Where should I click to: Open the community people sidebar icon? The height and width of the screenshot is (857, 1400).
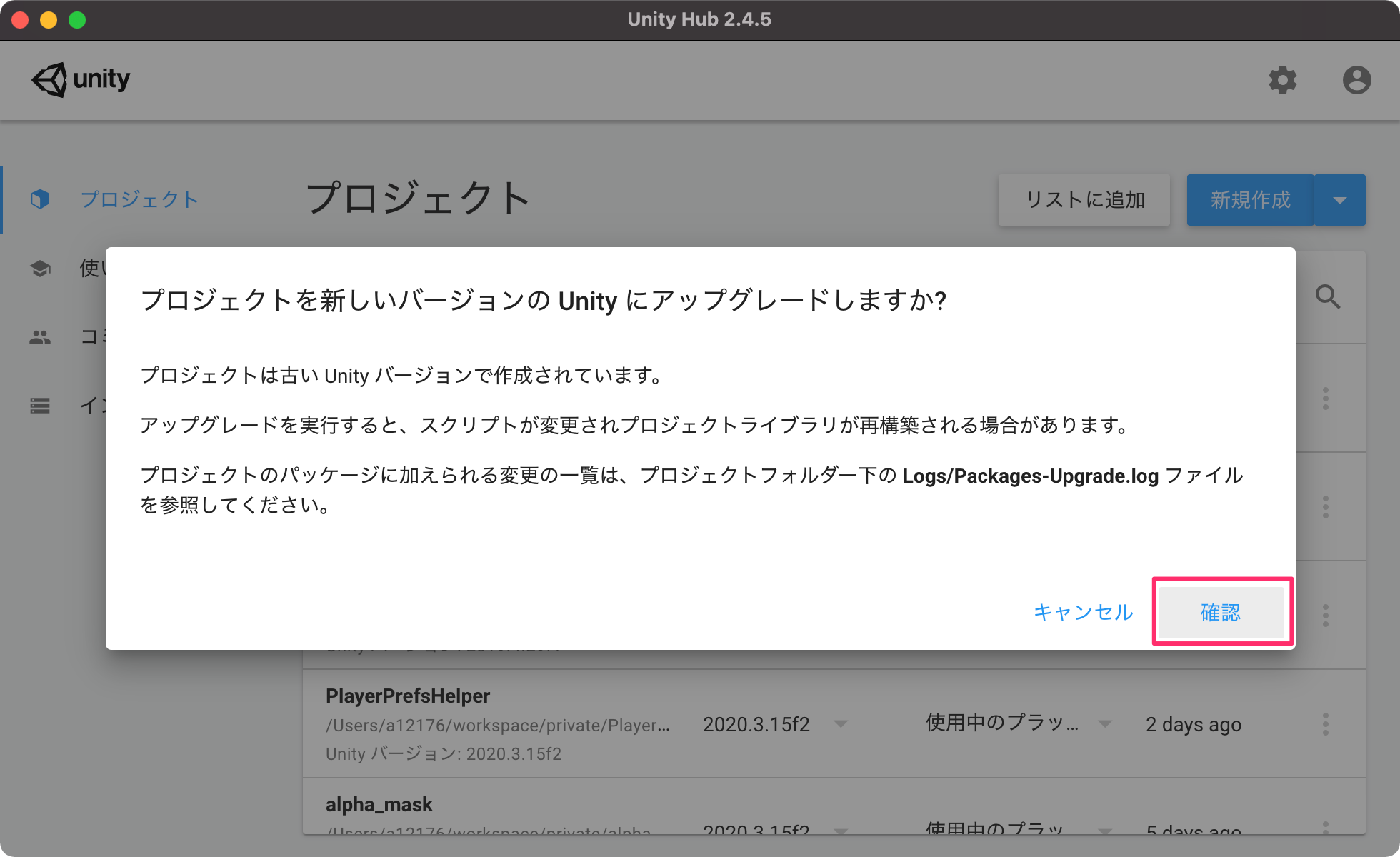click(40, 337)
